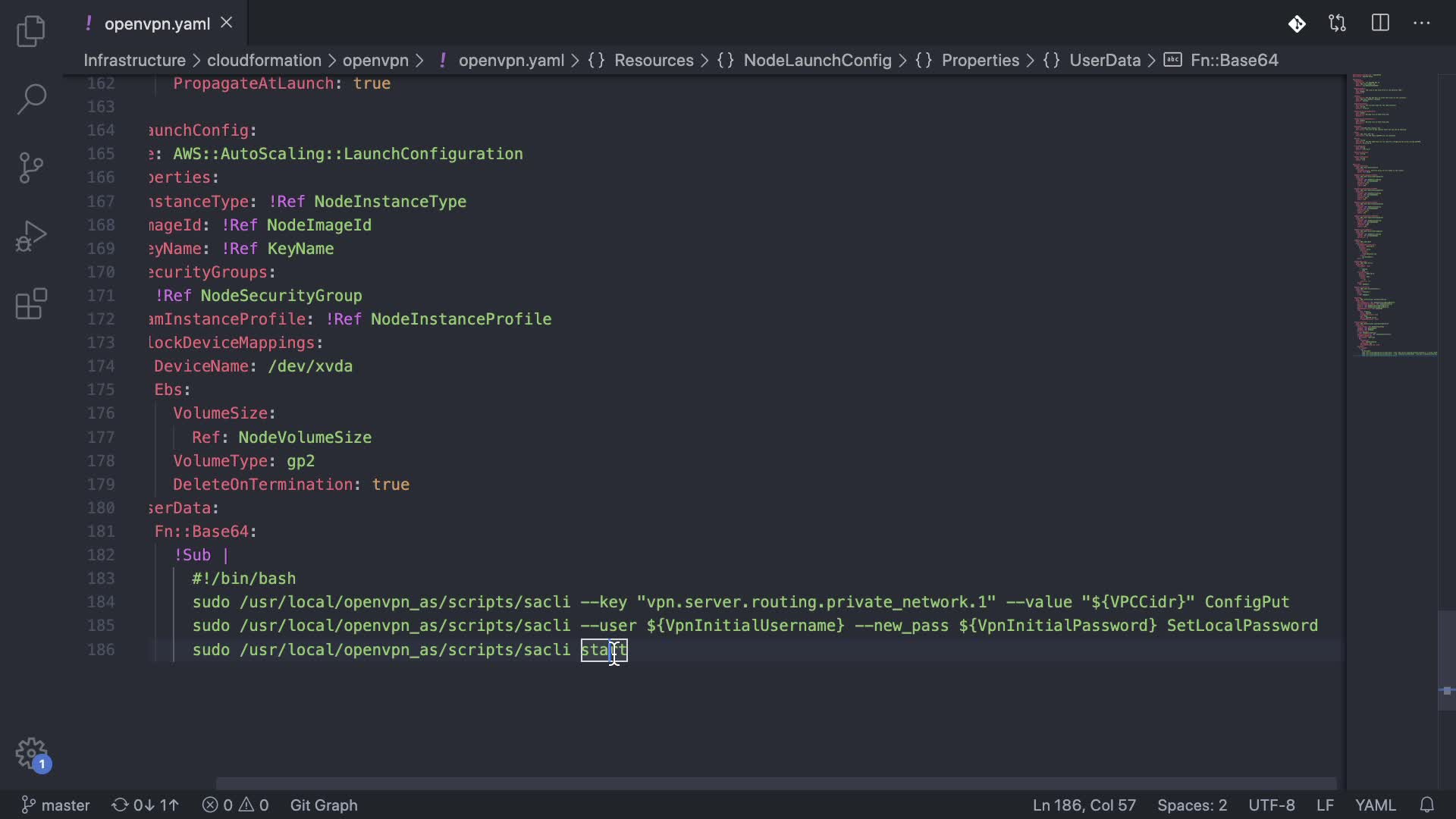Open the Explorer view in activity bar

(x=31, y=31)
